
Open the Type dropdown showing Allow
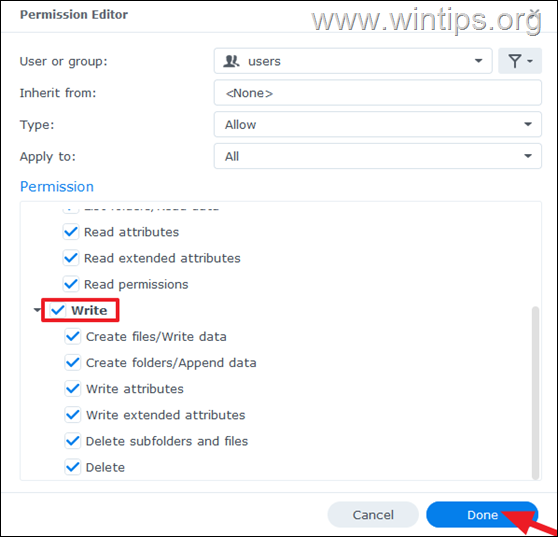[378, 125]
